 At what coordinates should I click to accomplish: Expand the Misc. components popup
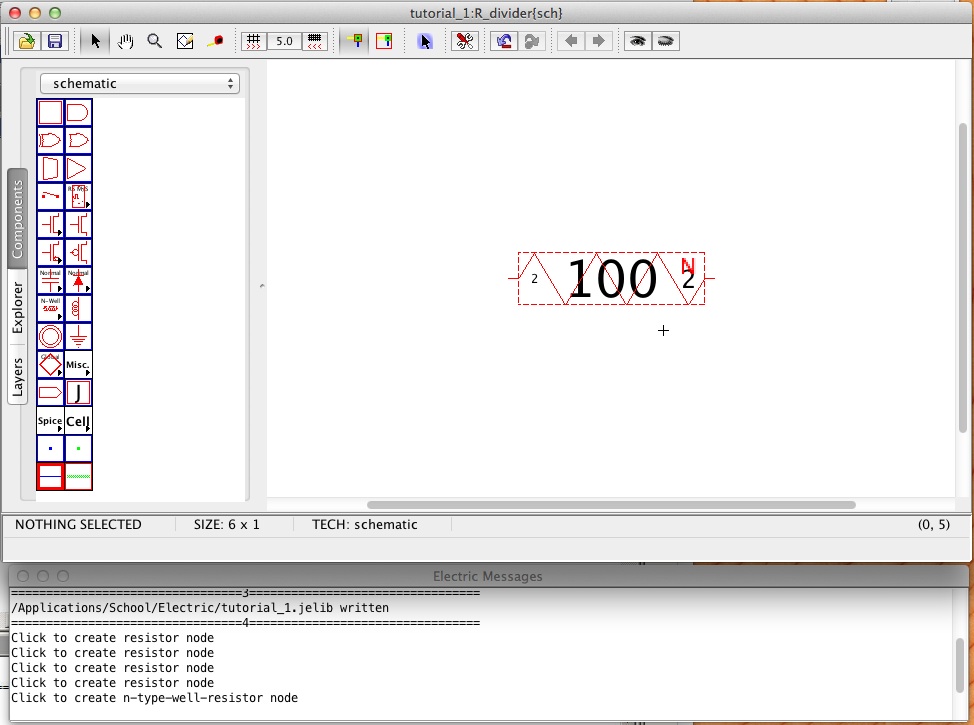[78, 364]
